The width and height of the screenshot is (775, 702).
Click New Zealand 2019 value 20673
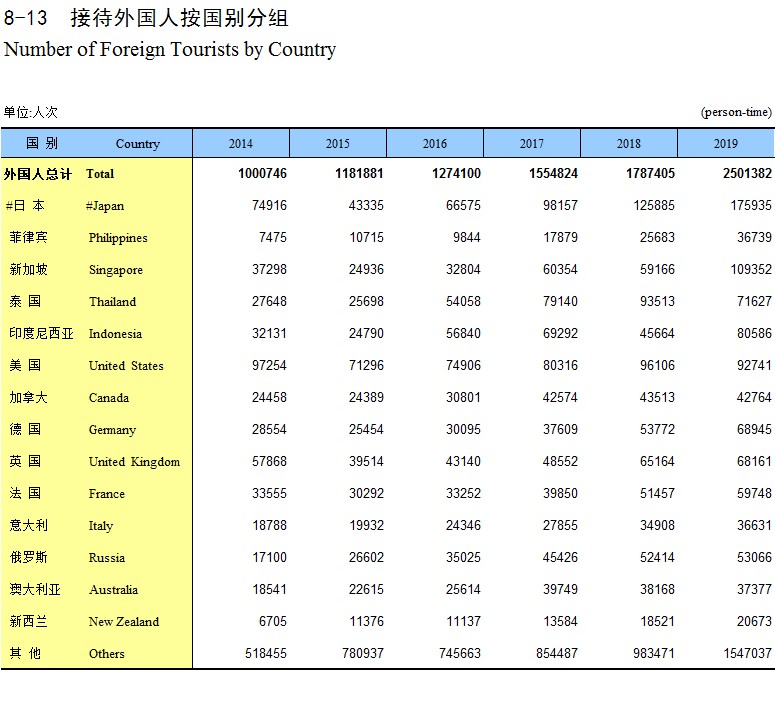click(754, 621)
